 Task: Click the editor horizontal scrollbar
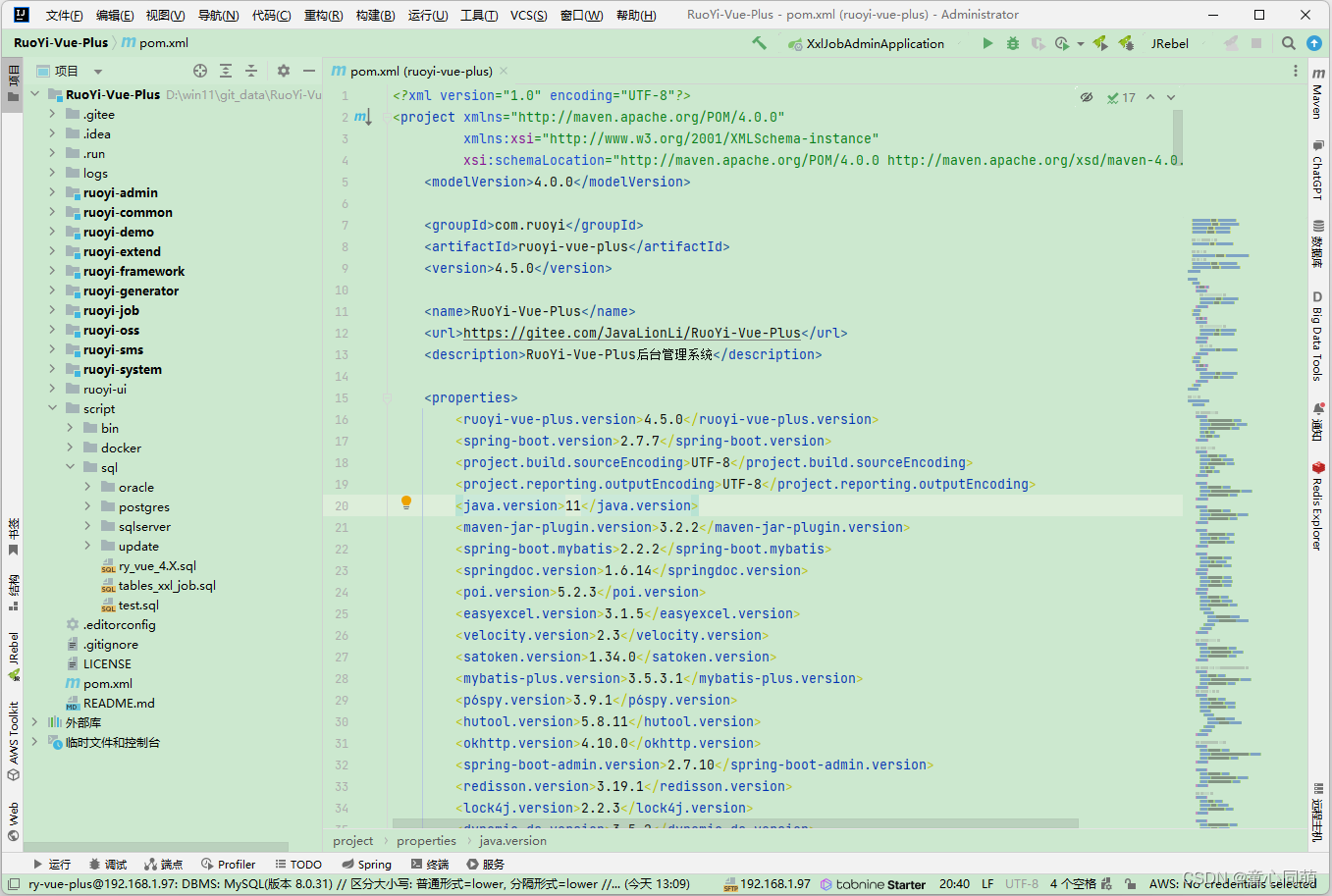735,823
